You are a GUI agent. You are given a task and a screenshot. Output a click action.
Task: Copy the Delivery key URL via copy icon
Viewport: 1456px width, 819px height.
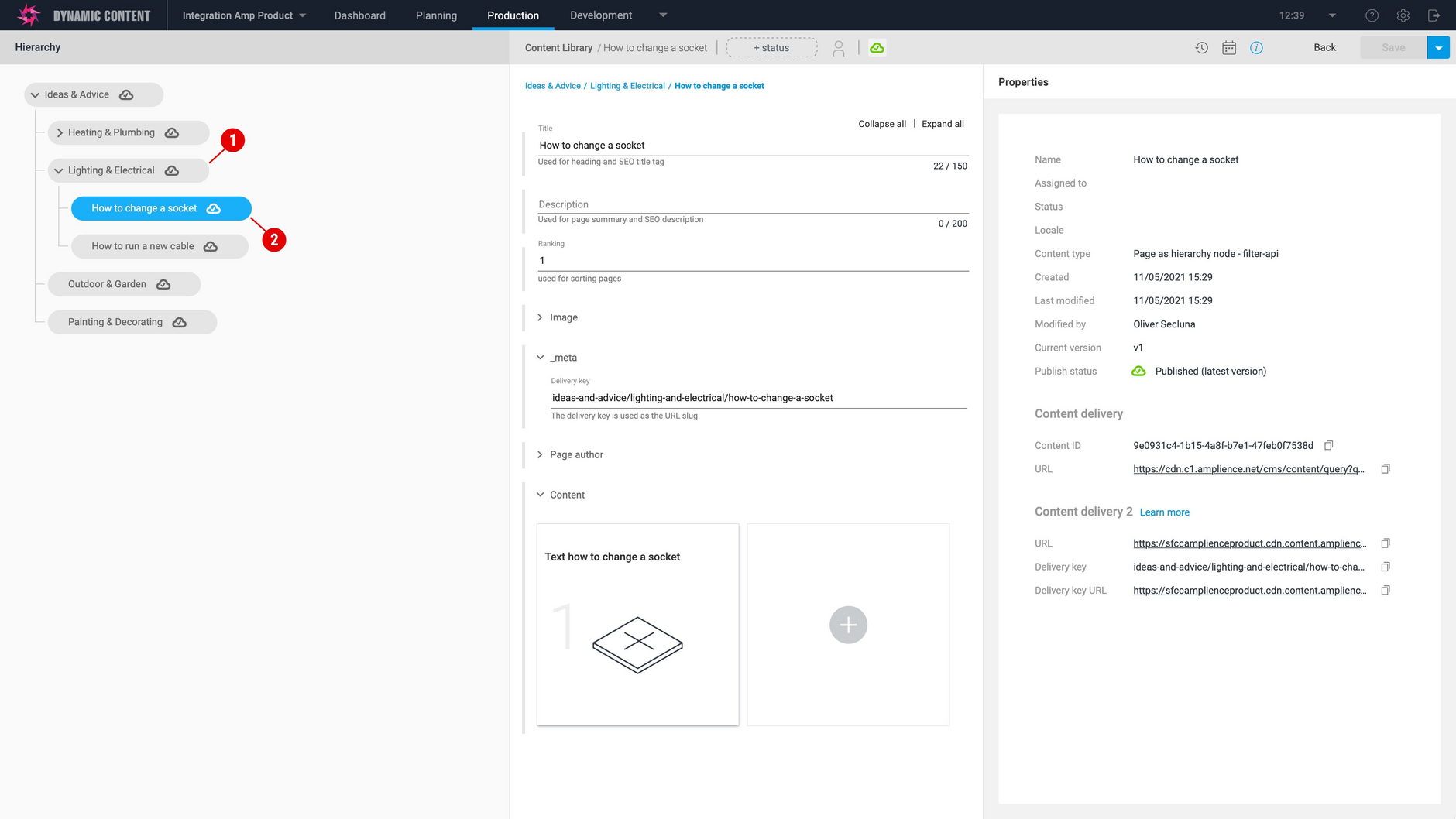pyautogui.click(x=1386, y=590)
